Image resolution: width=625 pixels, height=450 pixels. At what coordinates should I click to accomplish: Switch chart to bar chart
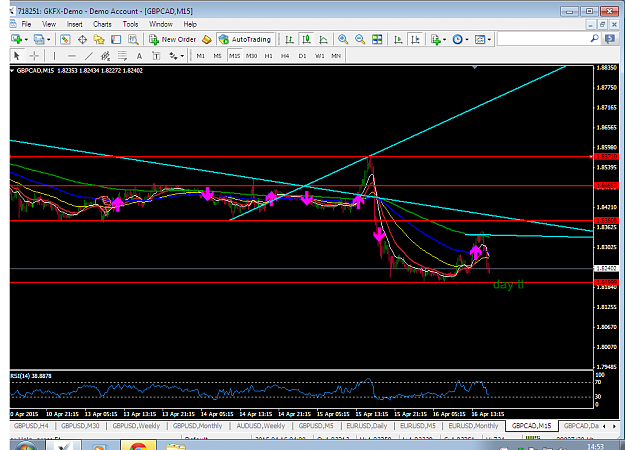click(289, 39)
